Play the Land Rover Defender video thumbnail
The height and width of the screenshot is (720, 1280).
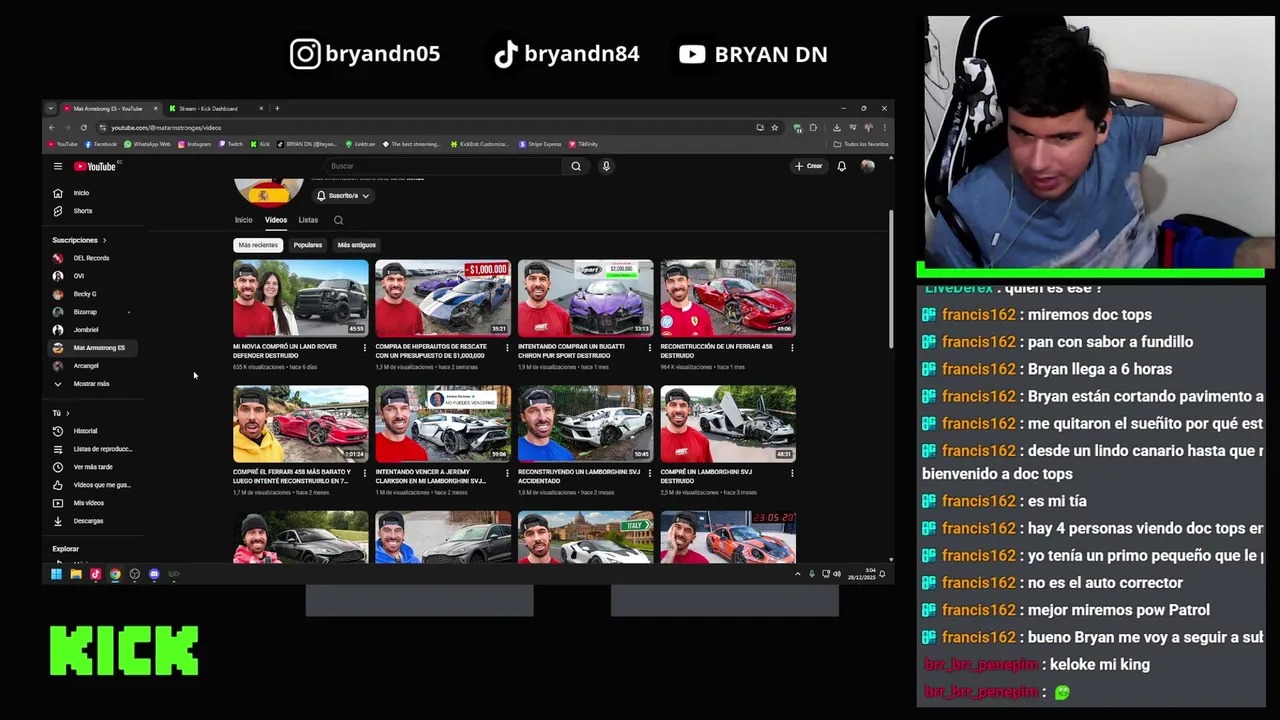click(x=301, y=298)
